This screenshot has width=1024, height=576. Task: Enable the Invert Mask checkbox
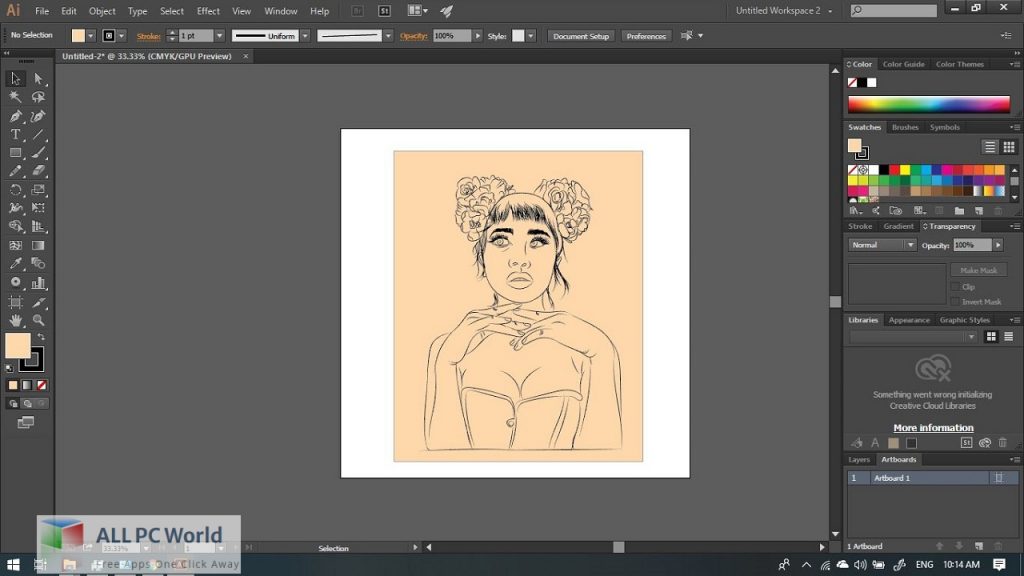(x=955, y=301)
